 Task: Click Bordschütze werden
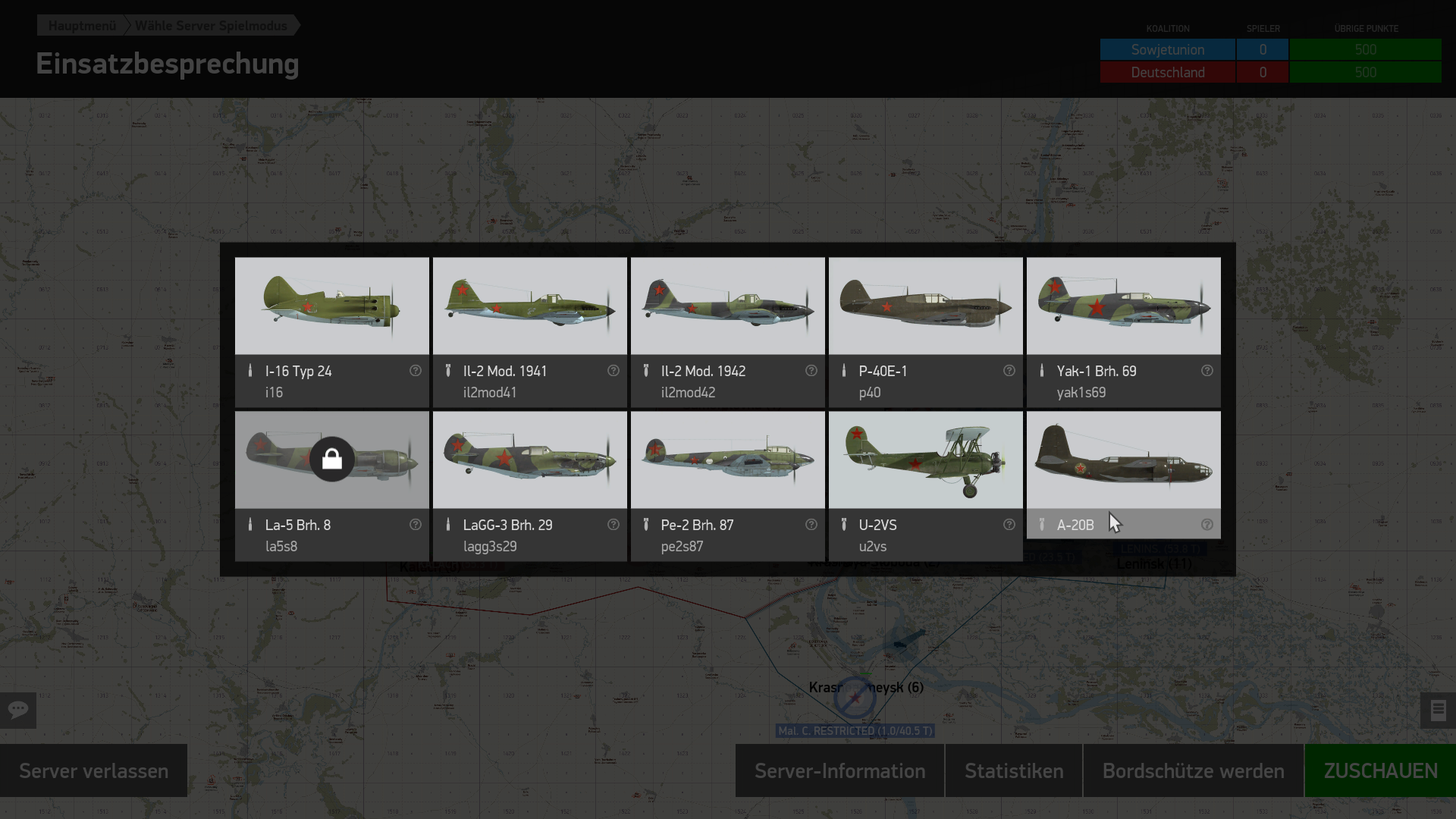[1194, 770]
